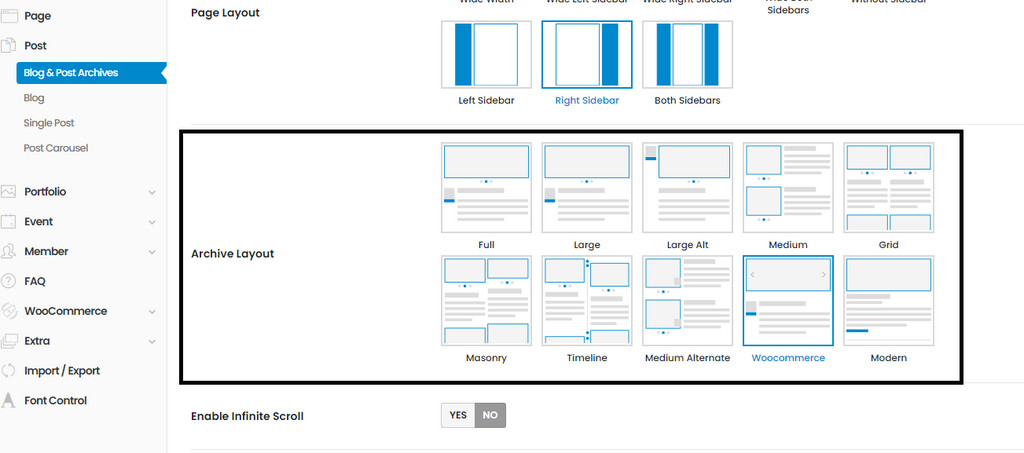Open the Extra settings label
Viewport: 1024px width, 453px height.
coord(37,341)
